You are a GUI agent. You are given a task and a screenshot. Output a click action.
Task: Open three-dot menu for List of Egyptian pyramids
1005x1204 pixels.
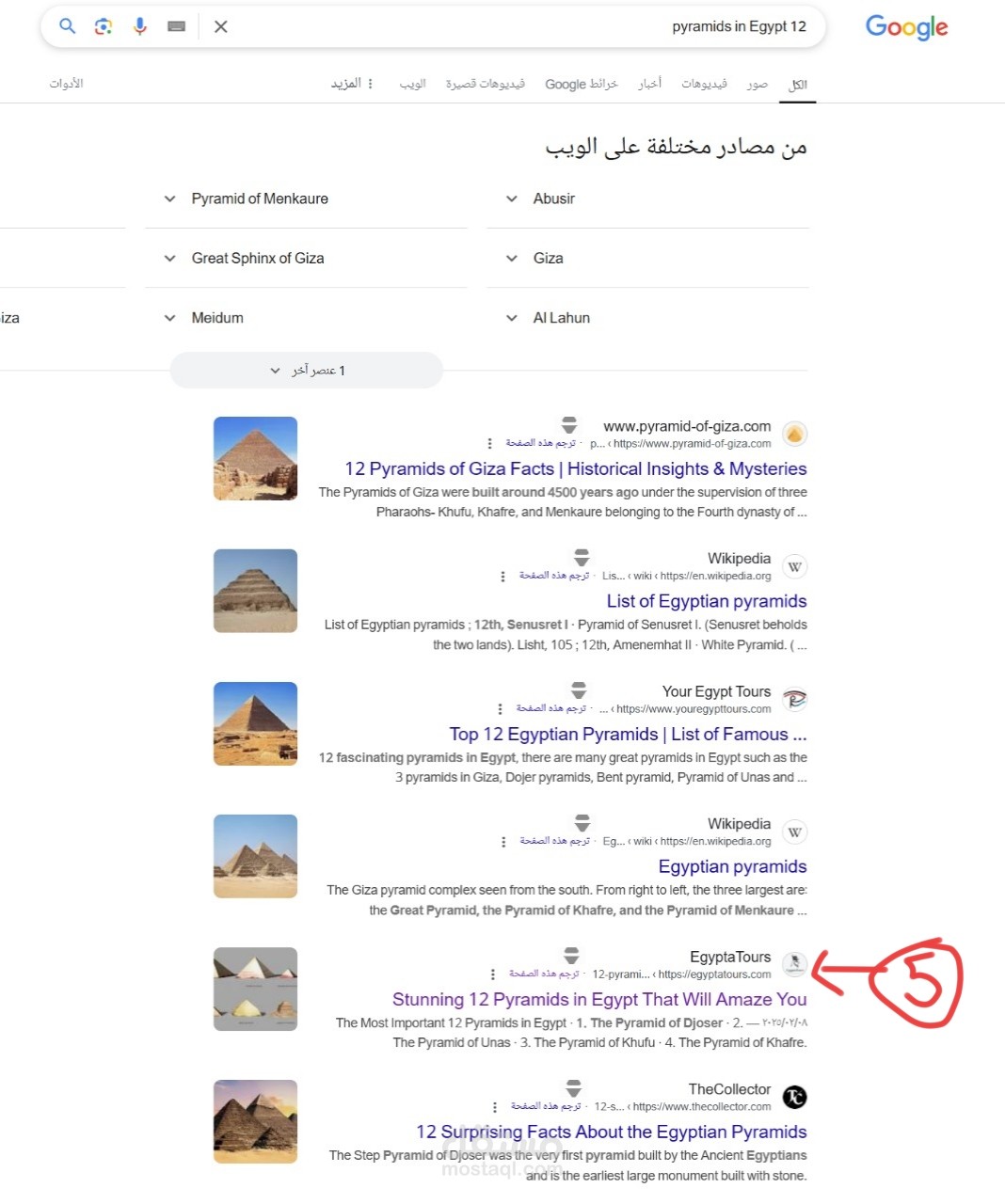502,576
